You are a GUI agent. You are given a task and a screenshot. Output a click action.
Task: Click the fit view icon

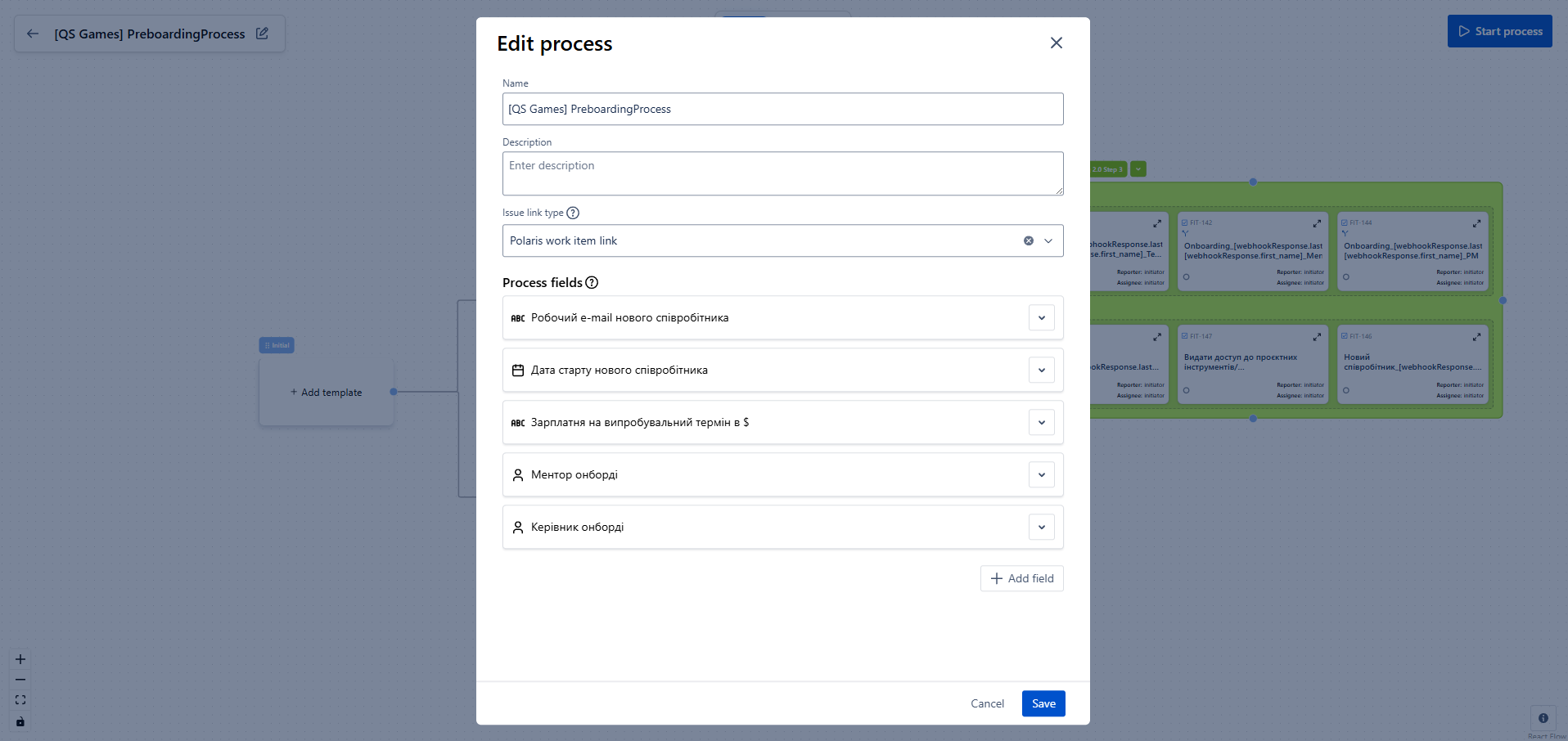[20, 700]
